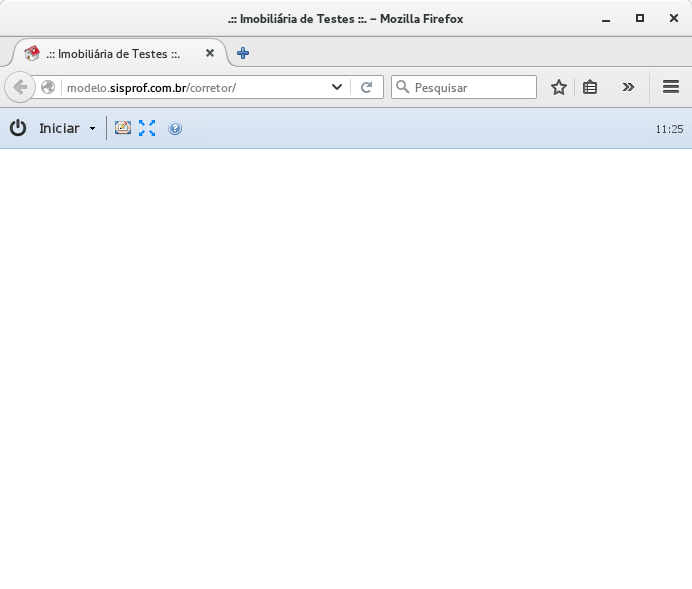Reload the page with the refresh icon
This screenshot has width=692, height=589.
pos(367,87)
